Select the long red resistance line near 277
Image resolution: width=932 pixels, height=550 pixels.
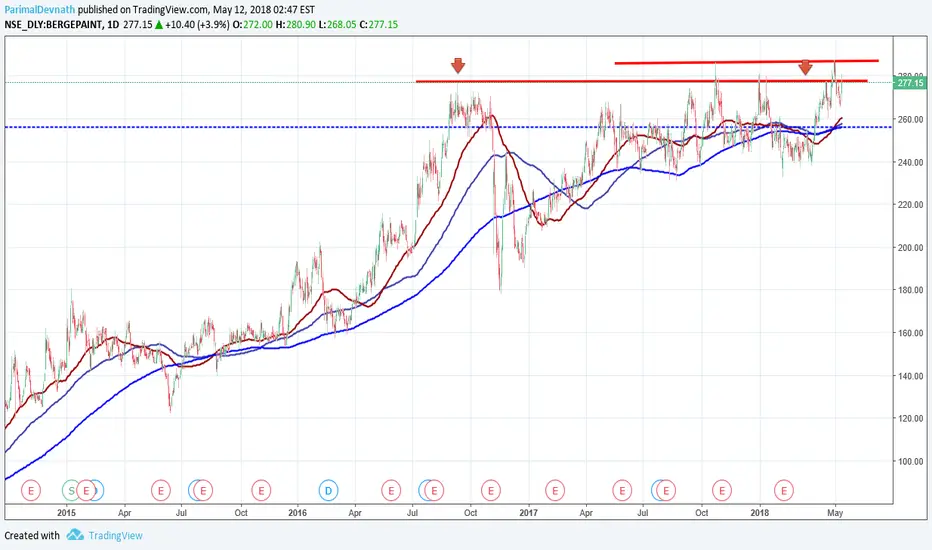tap(642, 81)
